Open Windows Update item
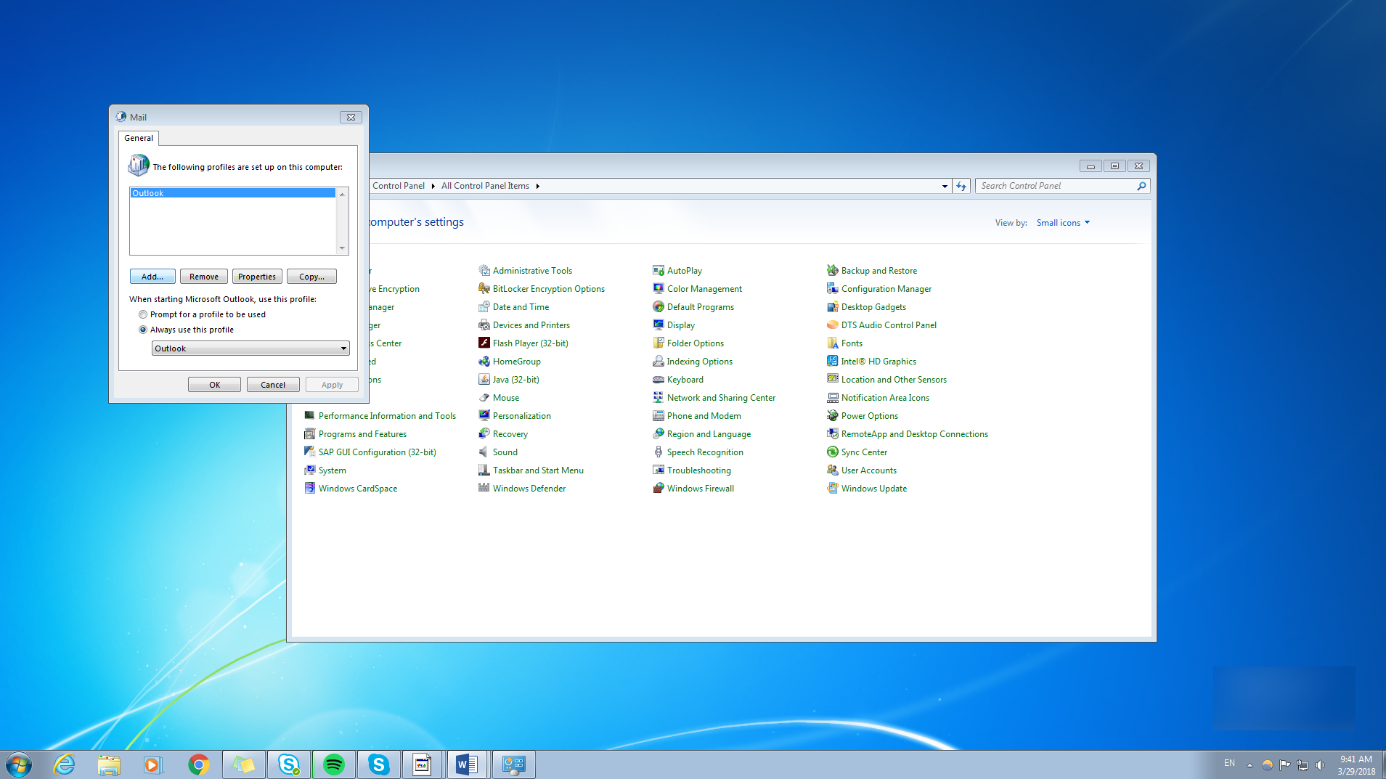The height and width of the screenshot is (779, 1386). (866, 489)
